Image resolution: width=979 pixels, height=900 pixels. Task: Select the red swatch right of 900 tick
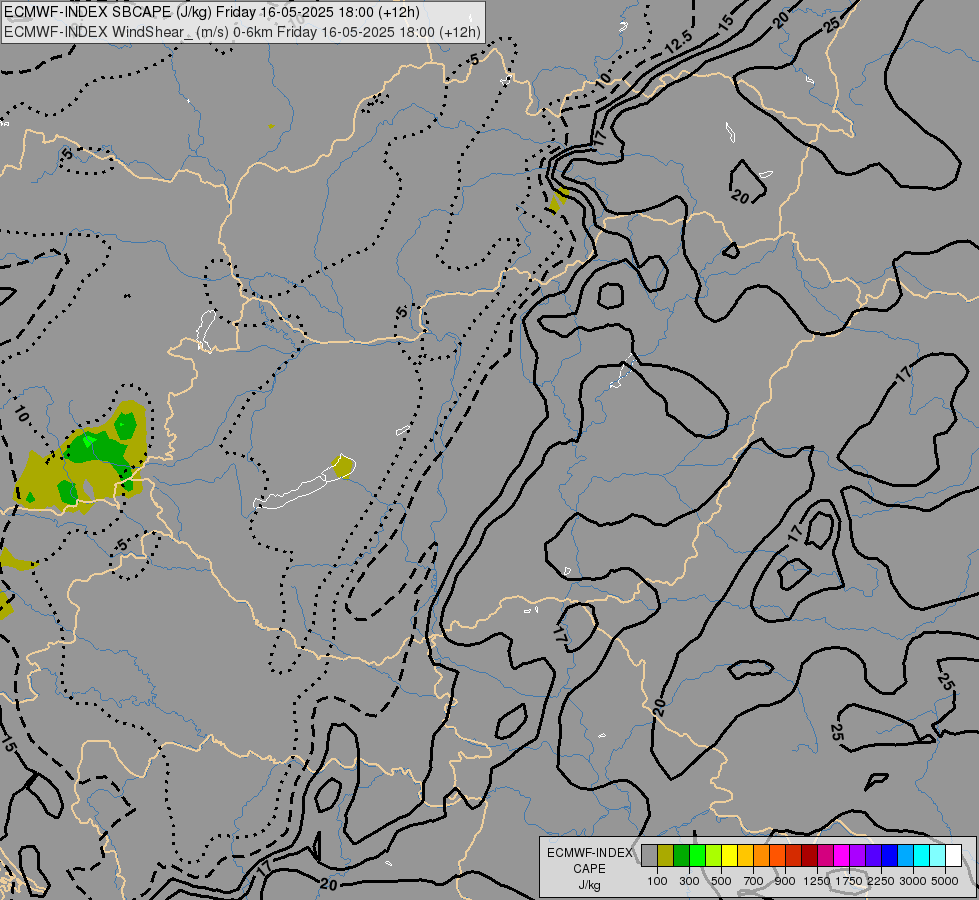(x=794, y=855)
